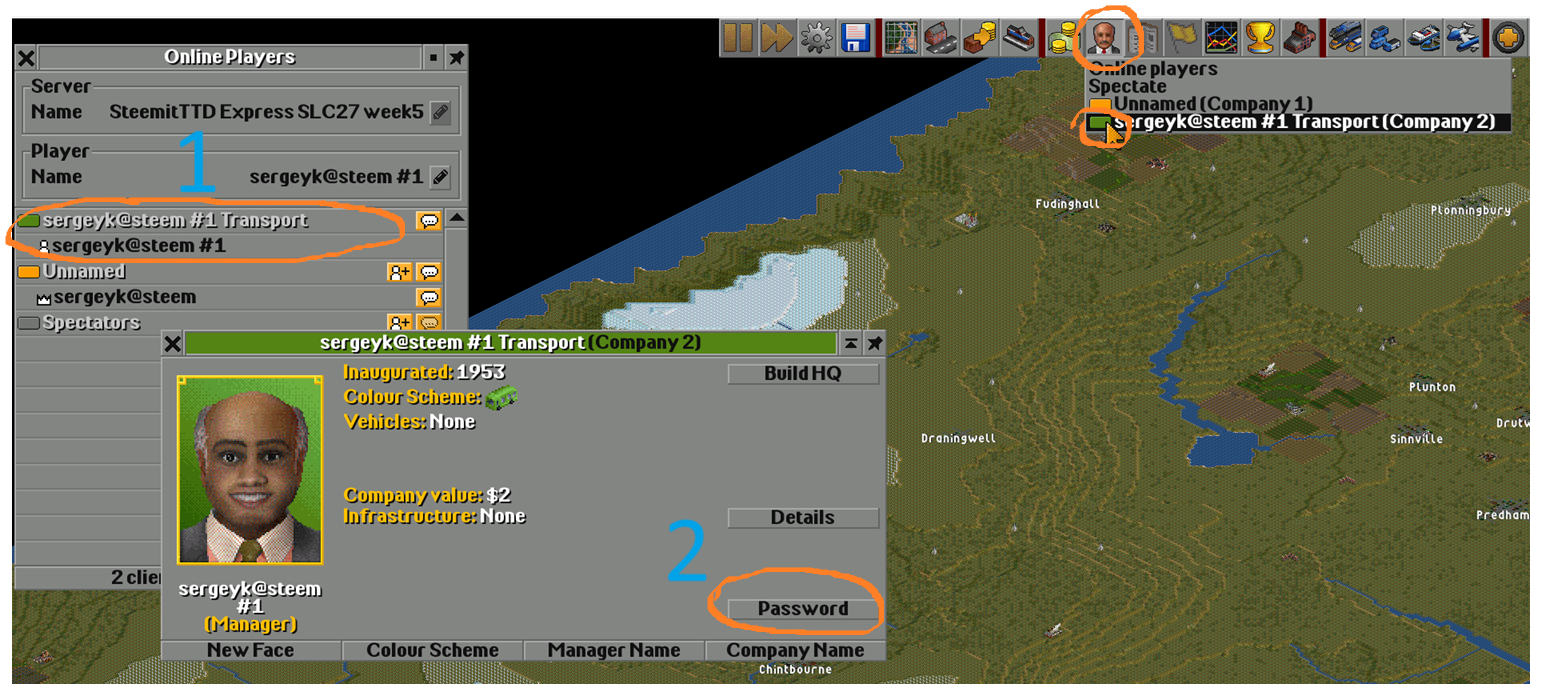Click the Plunton town label
Image resolution: width=1542 pixels, height=693 pixels.
(1432, 387)
